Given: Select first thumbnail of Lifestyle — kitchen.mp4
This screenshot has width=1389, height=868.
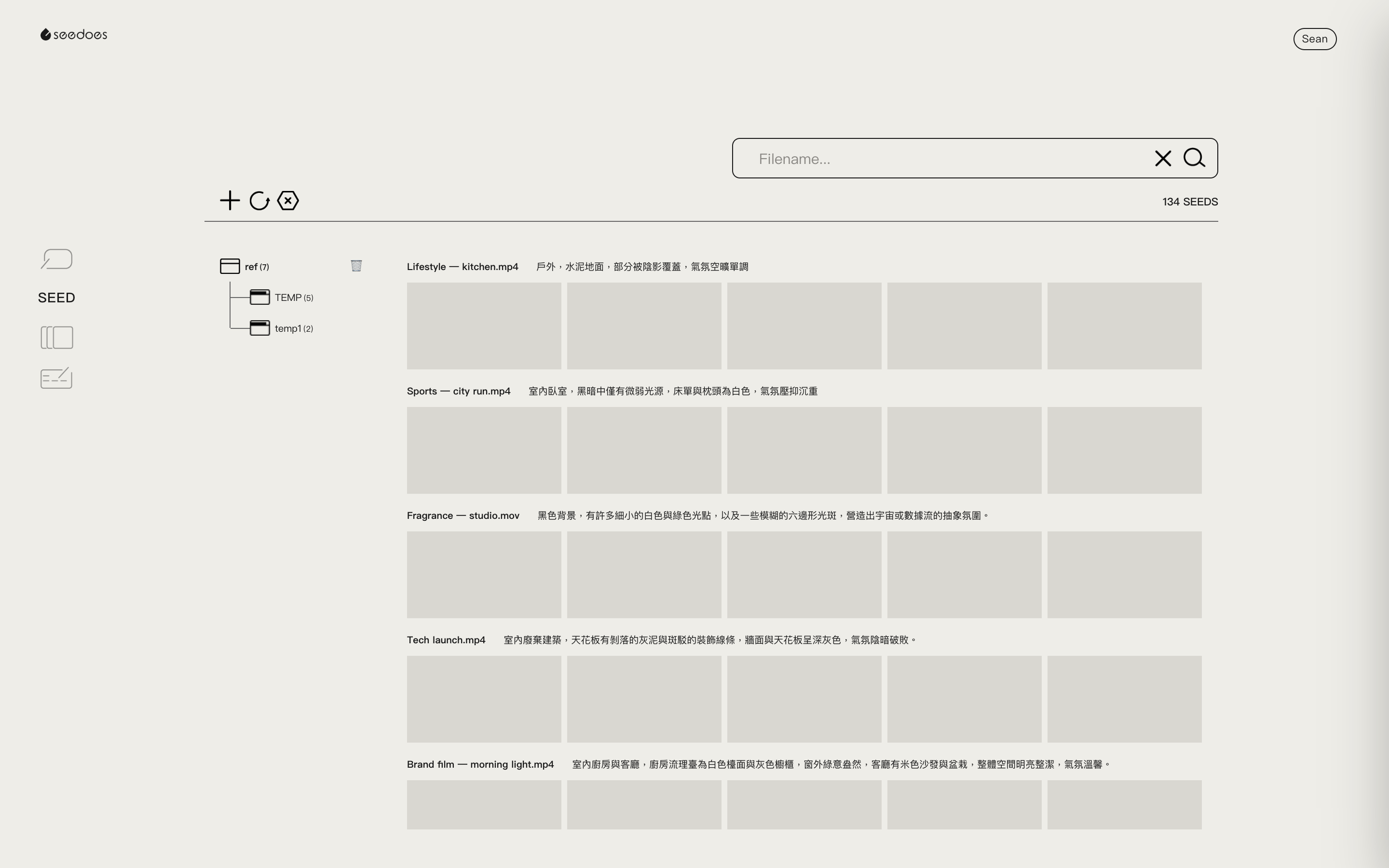Looking at the screenshot, I should (484, 326).
